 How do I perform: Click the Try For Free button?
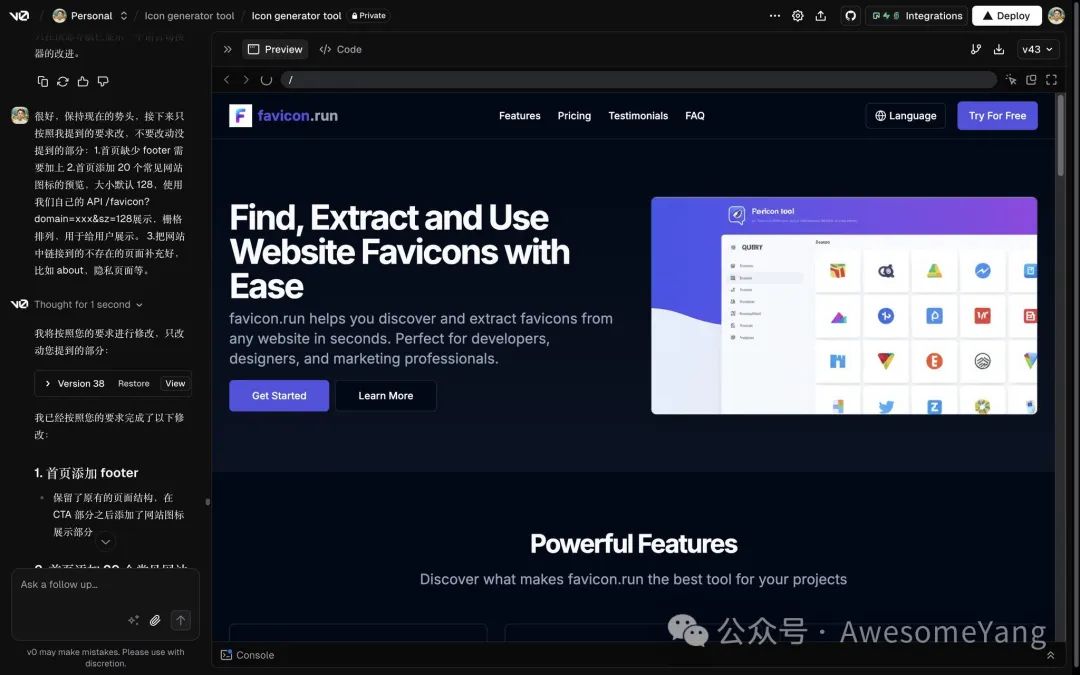[x=997, y=116]
